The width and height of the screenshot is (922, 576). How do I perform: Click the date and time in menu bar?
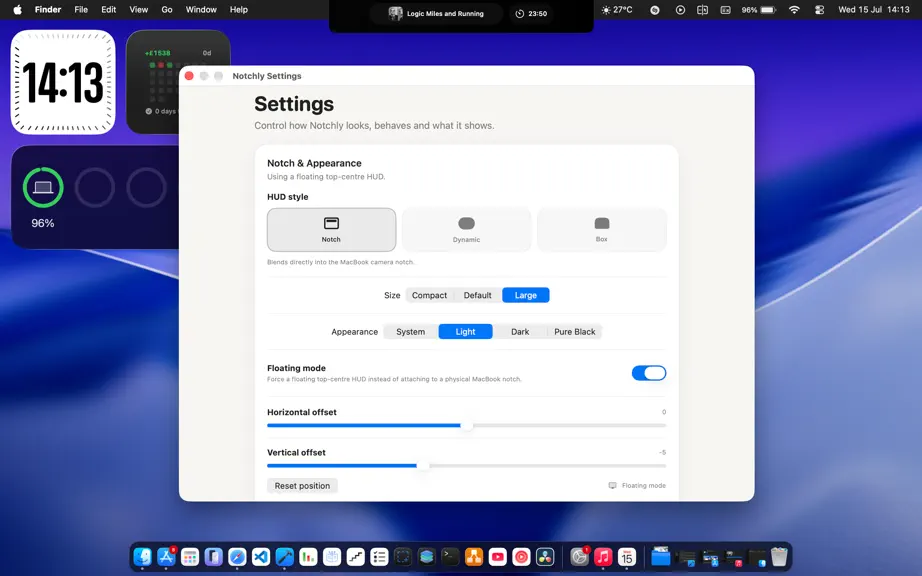pyautogui.click(x=873, y=9)
